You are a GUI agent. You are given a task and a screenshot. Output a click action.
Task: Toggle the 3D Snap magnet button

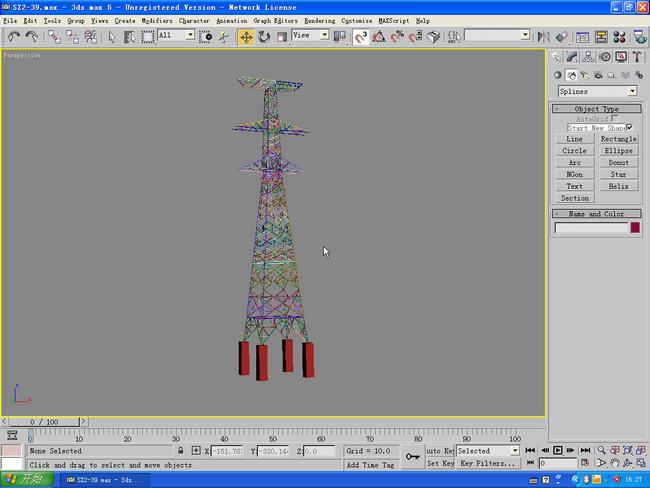coord(360,37)
